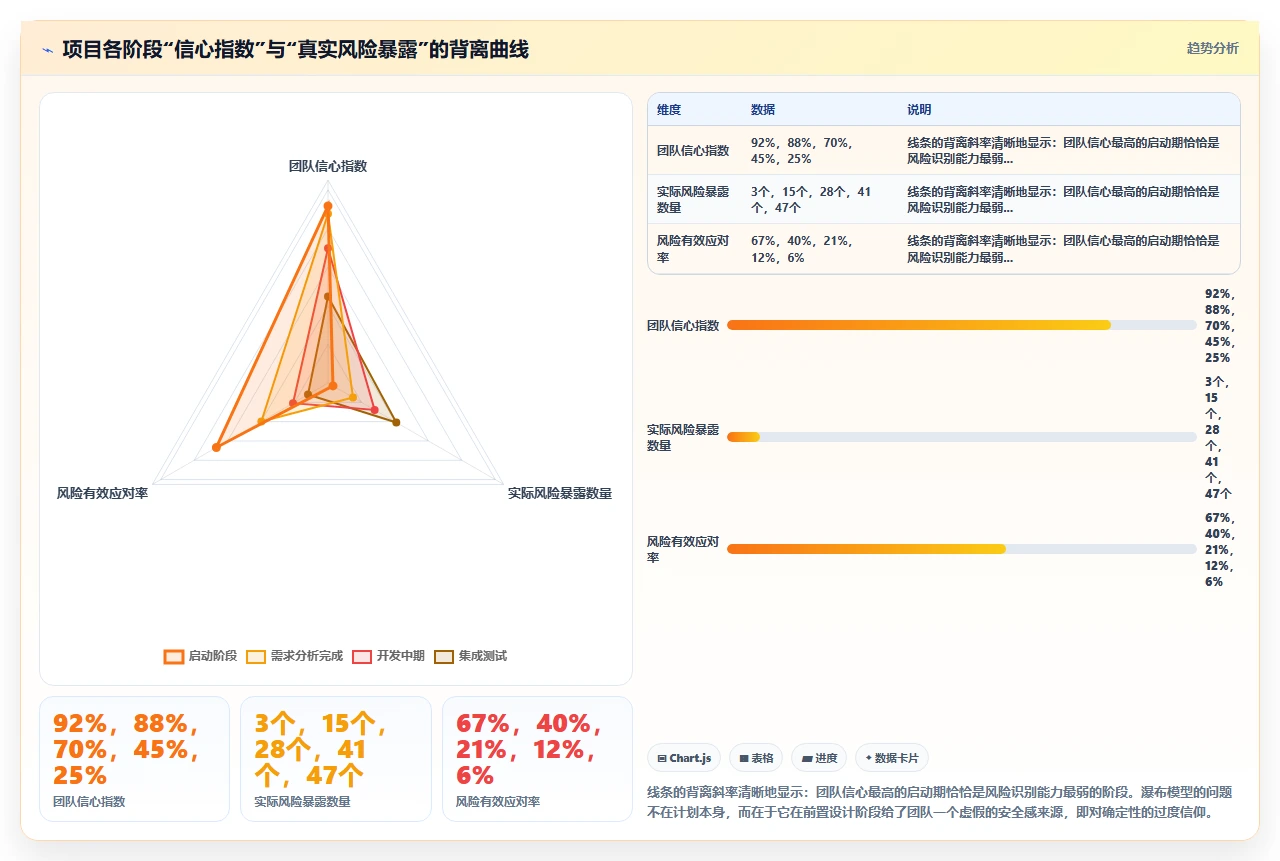Click the Chart.js tag
This screenshot has height=861, width=1280.
pyautogui.click(x=684, y=758)
